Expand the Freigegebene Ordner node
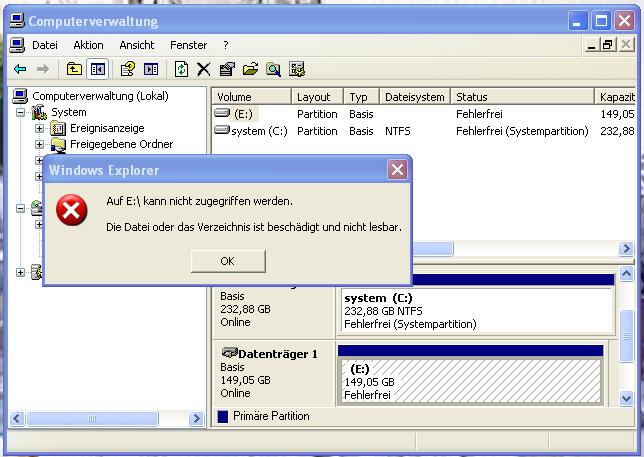 (39, 145)
